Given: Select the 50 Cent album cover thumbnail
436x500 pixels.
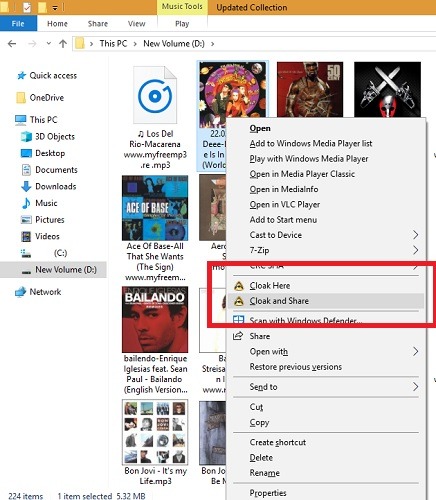Looking at the screenshot, I should click(310, 89).
